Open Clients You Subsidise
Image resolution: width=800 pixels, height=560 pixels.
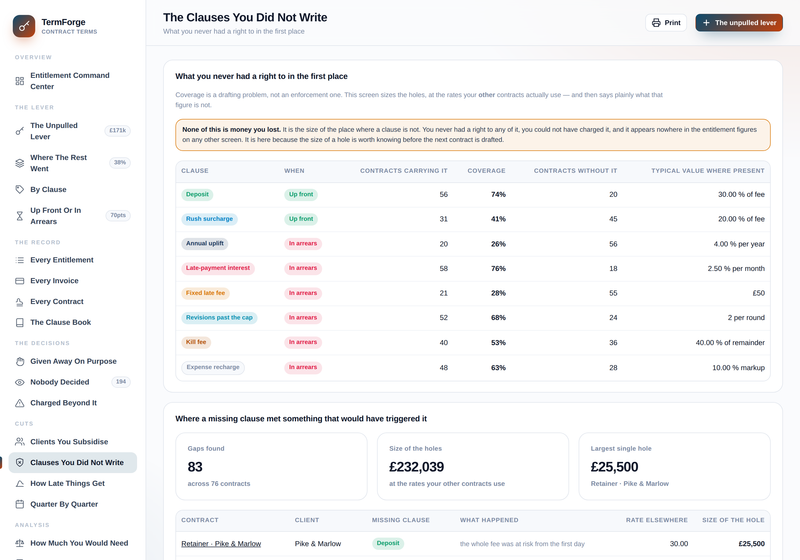(x=72, y=442)
